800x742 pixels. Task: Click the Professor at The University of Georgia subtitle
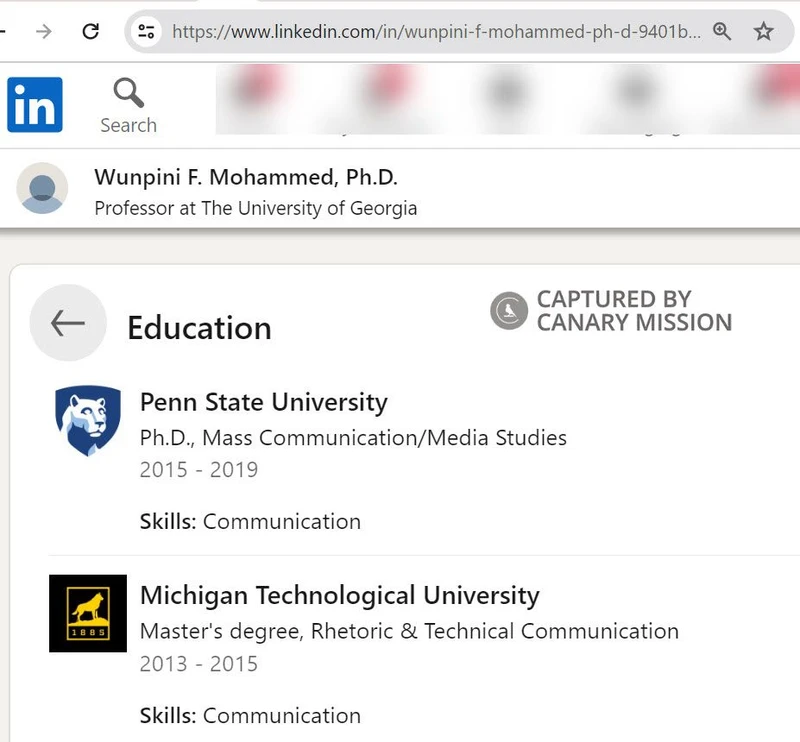click(x=254, y=209)
